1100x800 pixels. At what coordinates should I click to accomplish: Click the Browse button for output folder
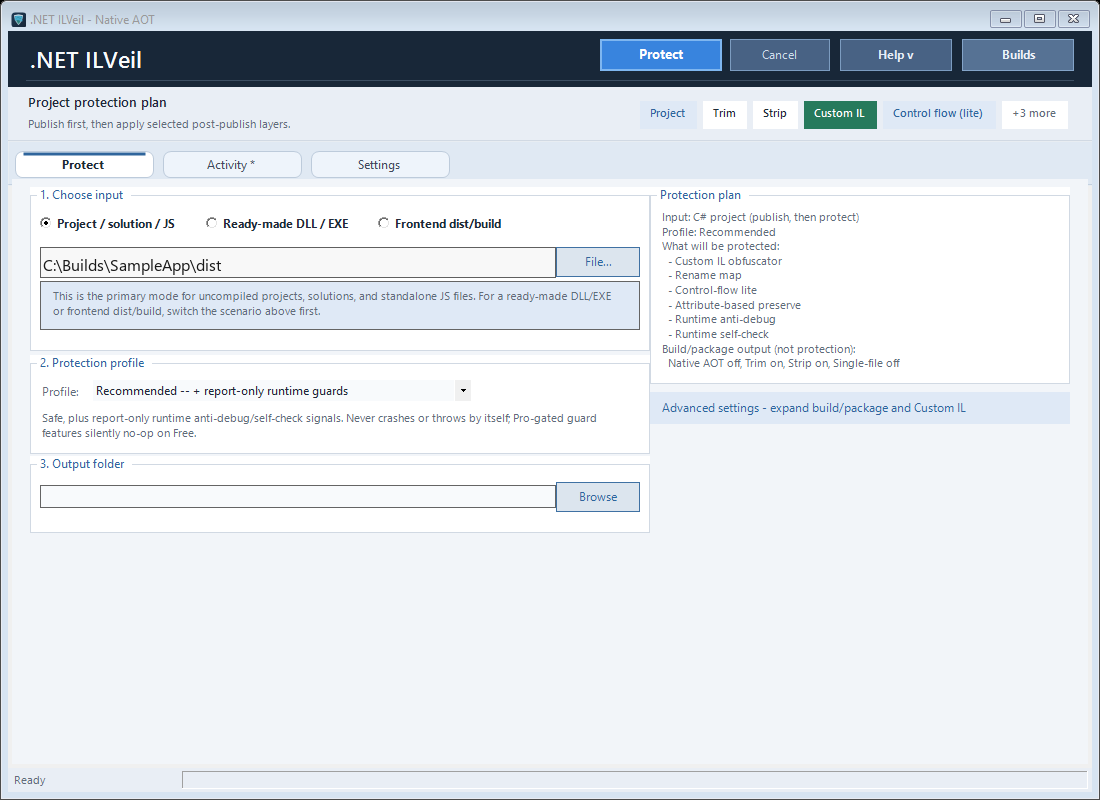coord(598,497)
